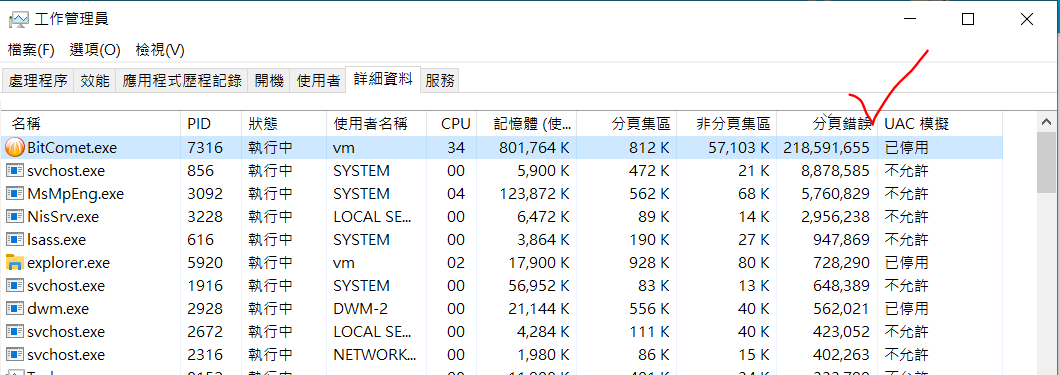Click icon of svchost.exe PID 2316
Screen dimensions: 1060x375
pyautogui.click(x=14, y=354)
